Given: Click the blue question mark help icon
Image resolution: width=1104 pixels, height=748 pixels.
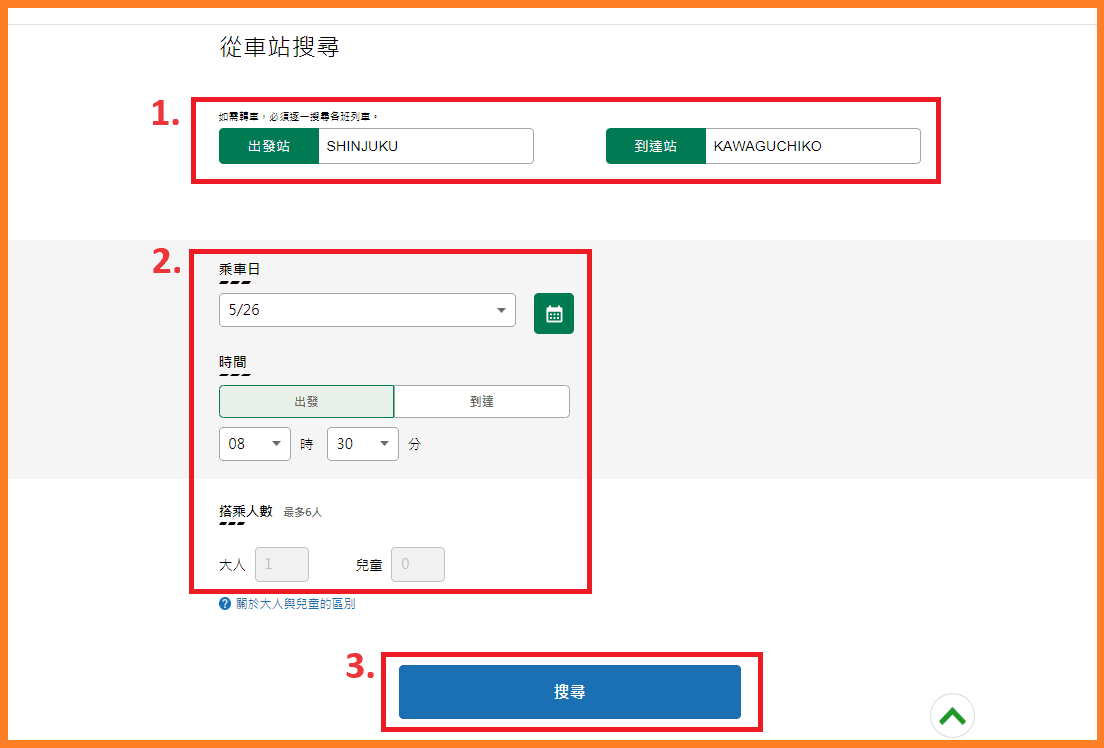Looking at the screenshot, I should pyautogui.click(x=225, y=604).
